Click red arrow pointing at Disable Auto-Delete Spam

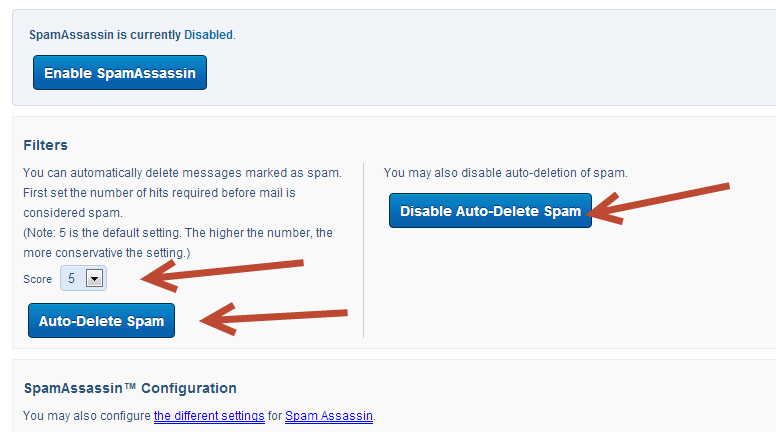658,203
